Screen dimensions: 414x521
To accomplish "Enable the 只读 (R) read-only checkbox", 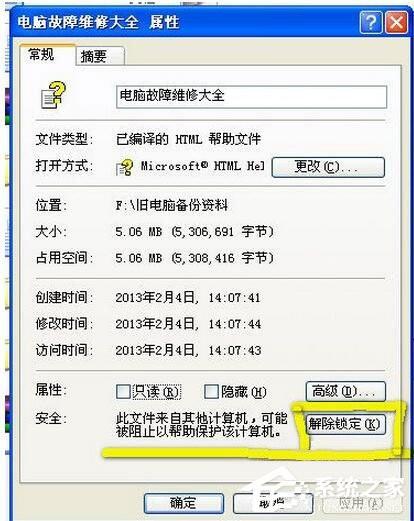I will coord(123,392).
